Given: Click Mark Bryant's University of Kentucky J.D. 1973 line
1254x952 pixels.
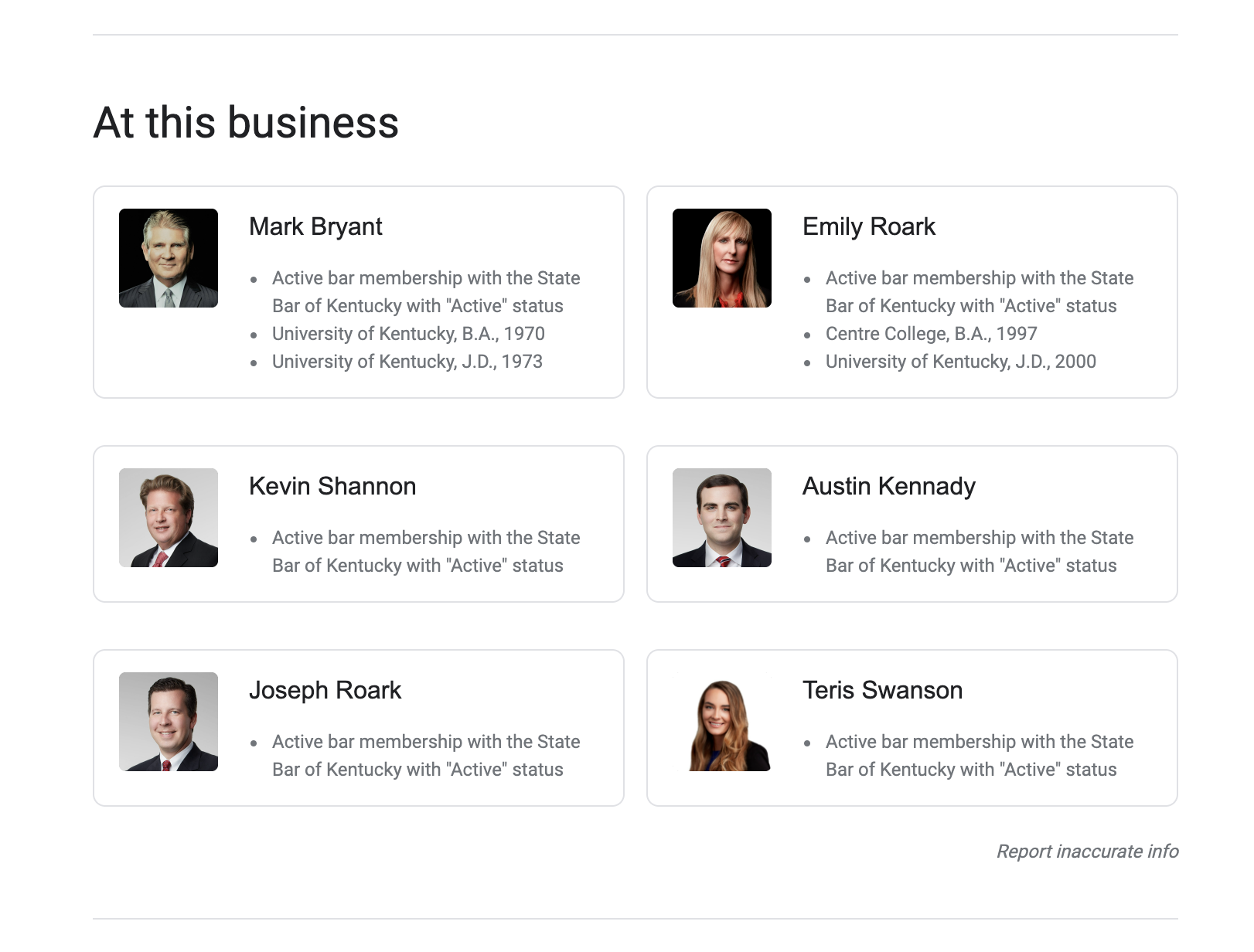Looking at the screenshot, I should 407,362.
